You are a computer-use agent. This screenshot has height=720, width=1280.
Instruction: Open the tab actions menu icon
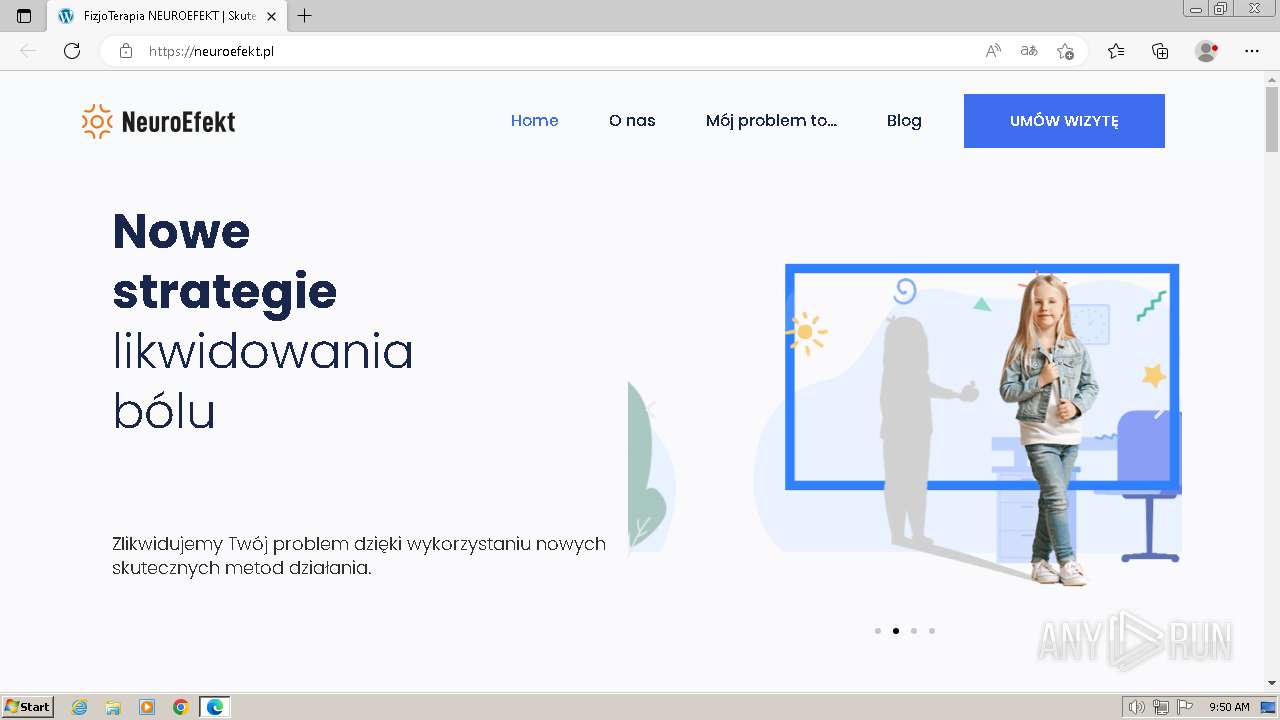(x=24, y=16)
